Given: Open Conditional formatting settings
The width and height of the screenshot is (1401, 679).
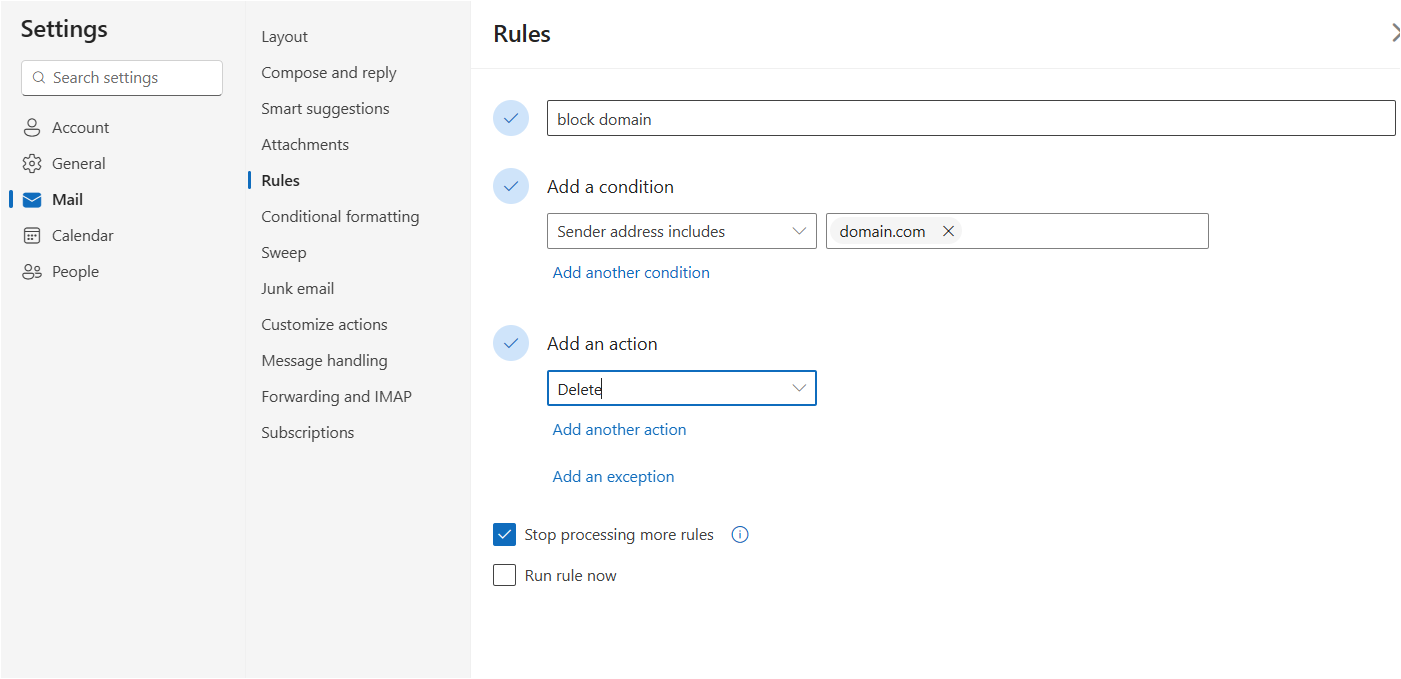Looking at the screenshot, I should pos(340,217).
